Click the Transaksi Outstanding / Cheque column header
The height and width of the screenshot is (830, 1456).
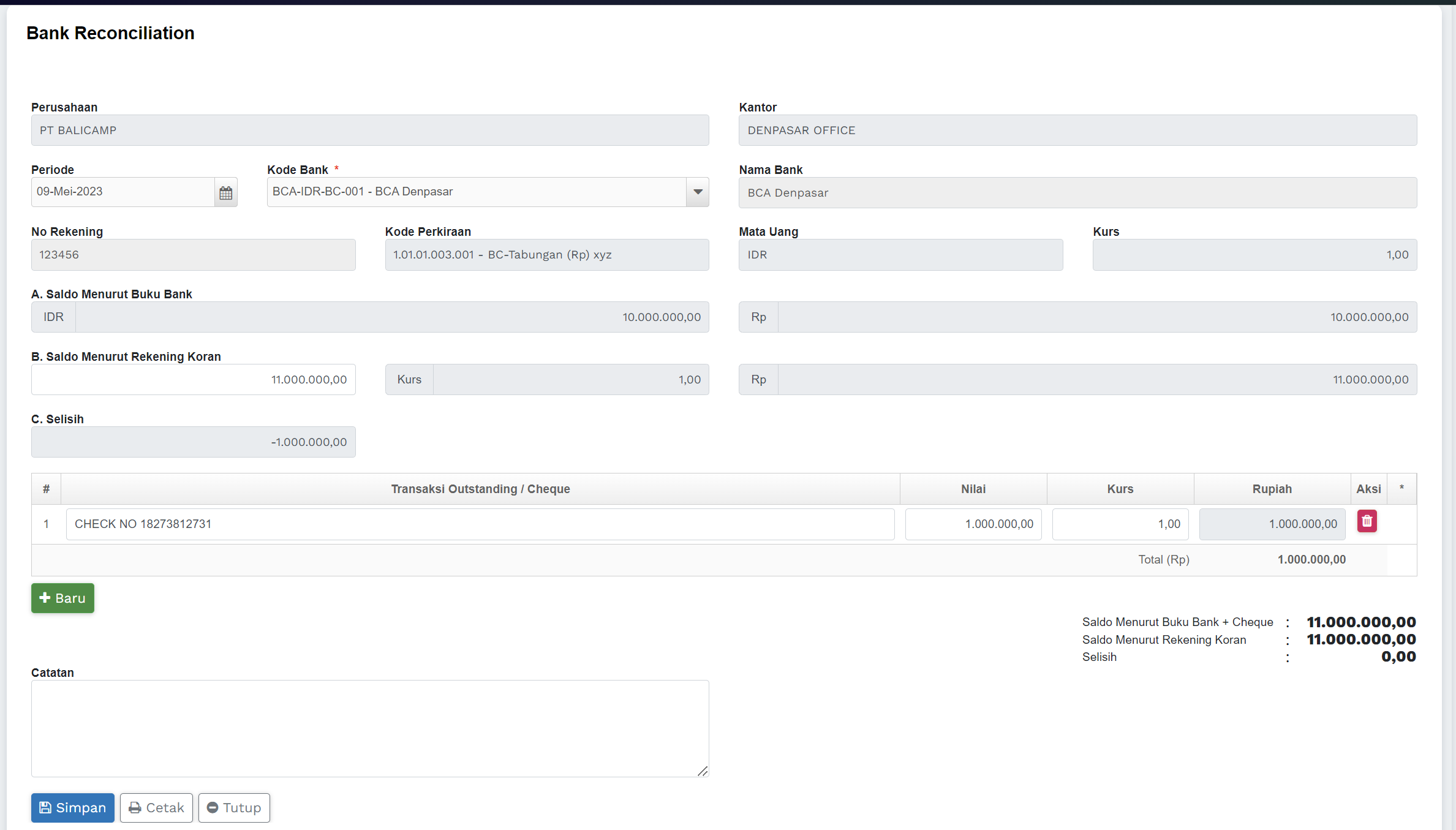click(480, 489)
